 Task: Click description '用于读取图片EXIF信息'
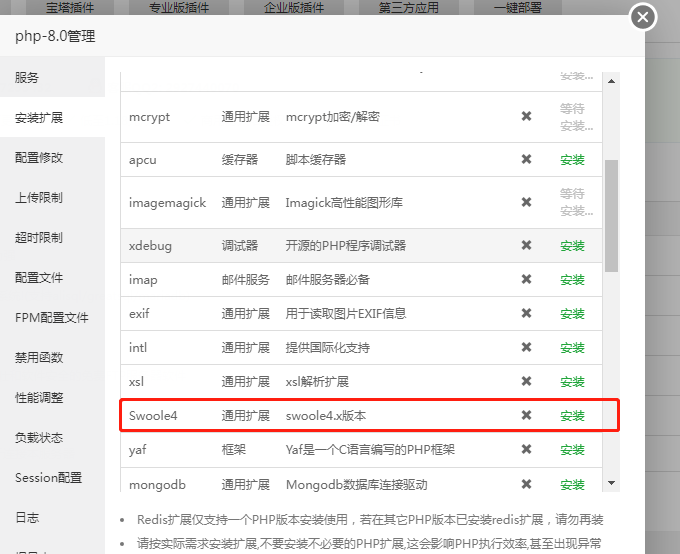346,313
